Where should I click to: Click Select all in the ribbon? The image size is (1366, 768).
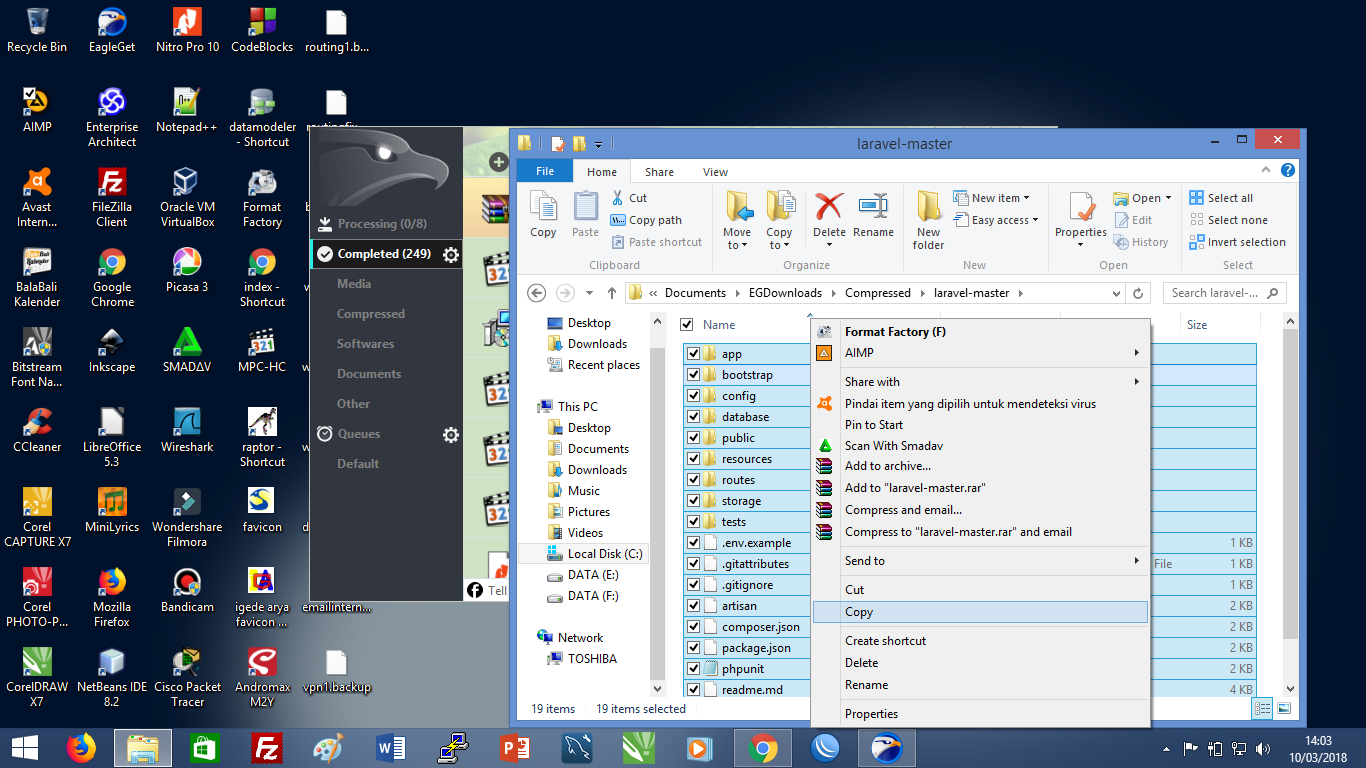[1220, 198]
